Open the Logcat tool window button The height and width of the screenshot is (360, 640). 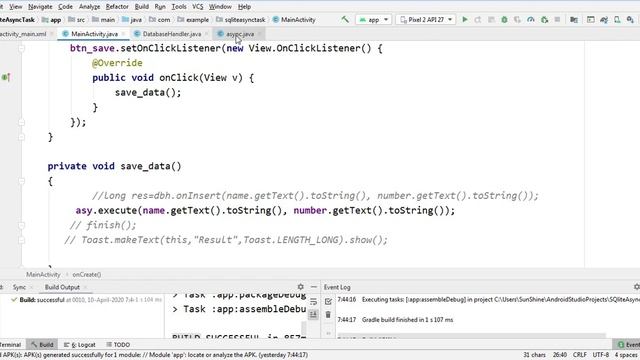pyautogui.click(x=80, y=344)
